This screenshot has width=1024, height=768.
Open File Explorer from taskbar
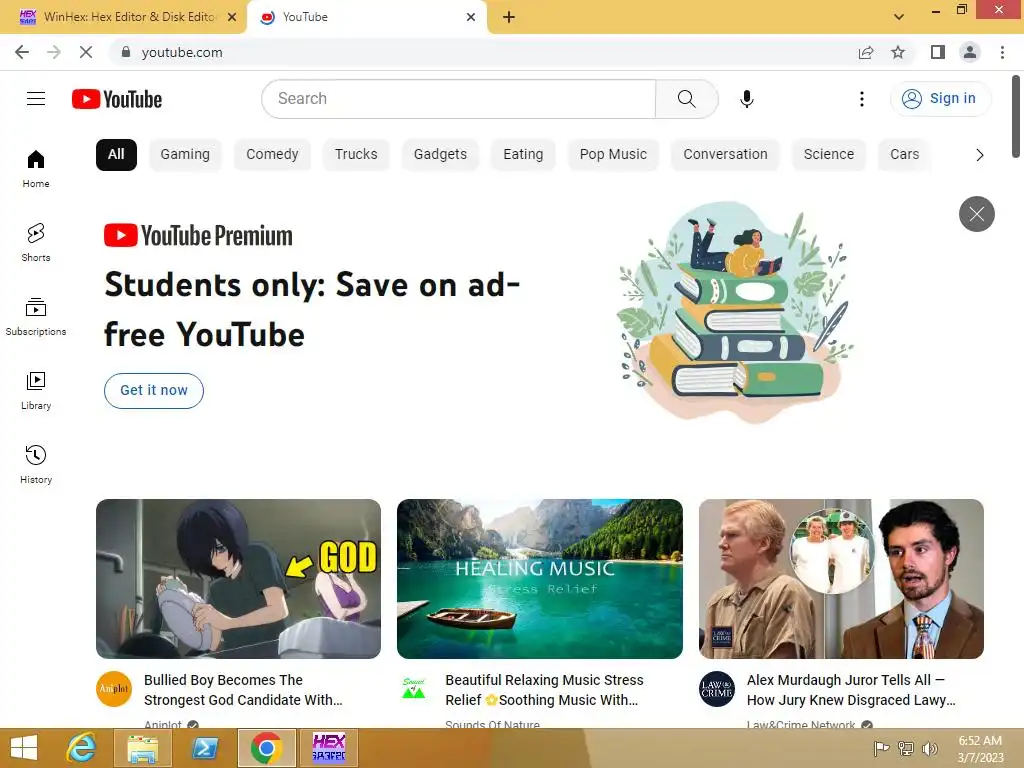pos(143,748)
